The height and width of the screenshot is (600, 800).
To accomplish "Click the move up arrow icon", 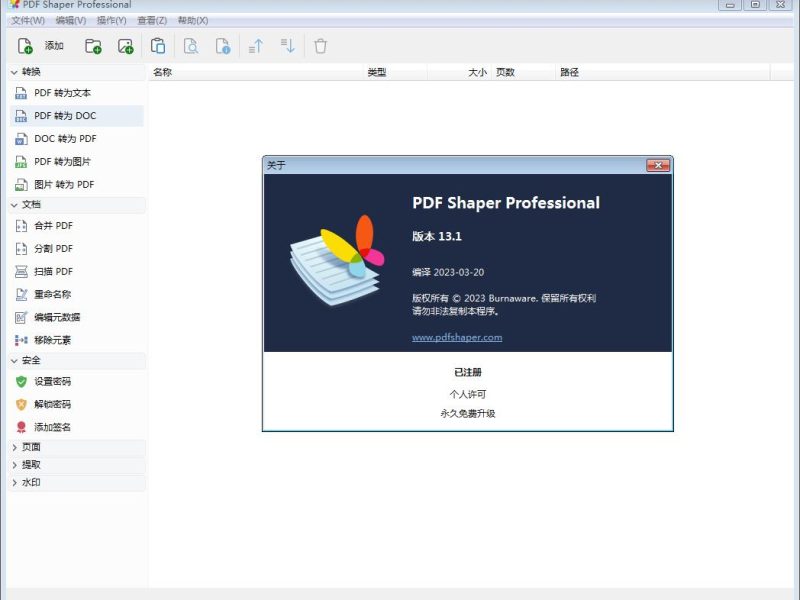I will coord(256,46).
